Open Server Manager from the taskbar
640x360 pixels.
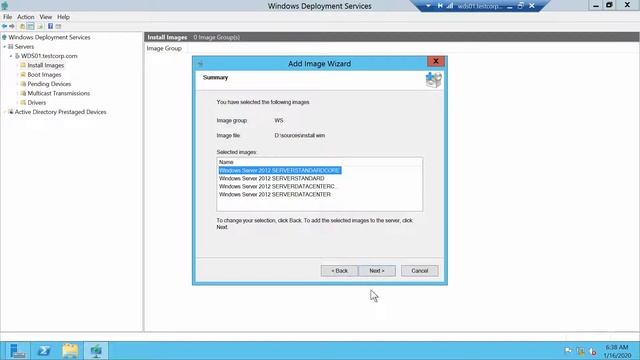click(x=18, y=351)
